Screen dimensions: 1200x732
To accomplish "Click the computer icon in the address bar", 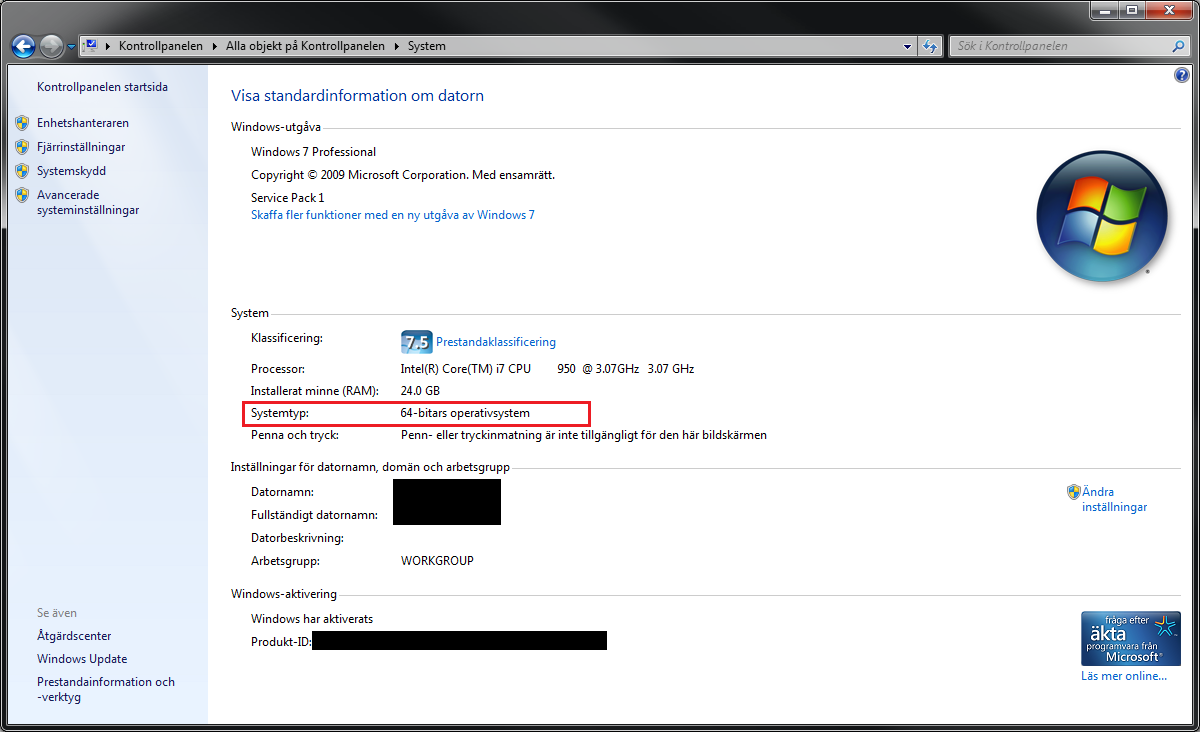I will coord(89,46).
